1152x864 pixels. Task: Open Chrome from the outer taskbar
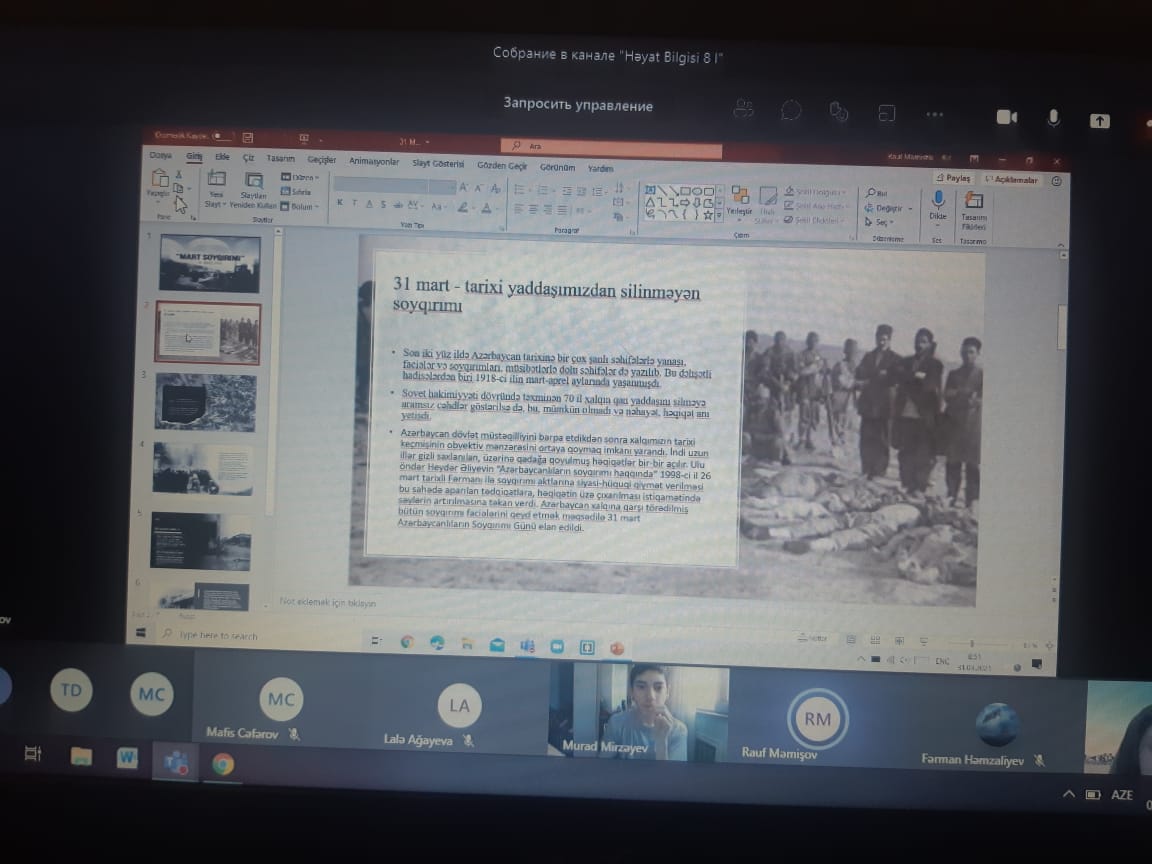coord(223,765)
